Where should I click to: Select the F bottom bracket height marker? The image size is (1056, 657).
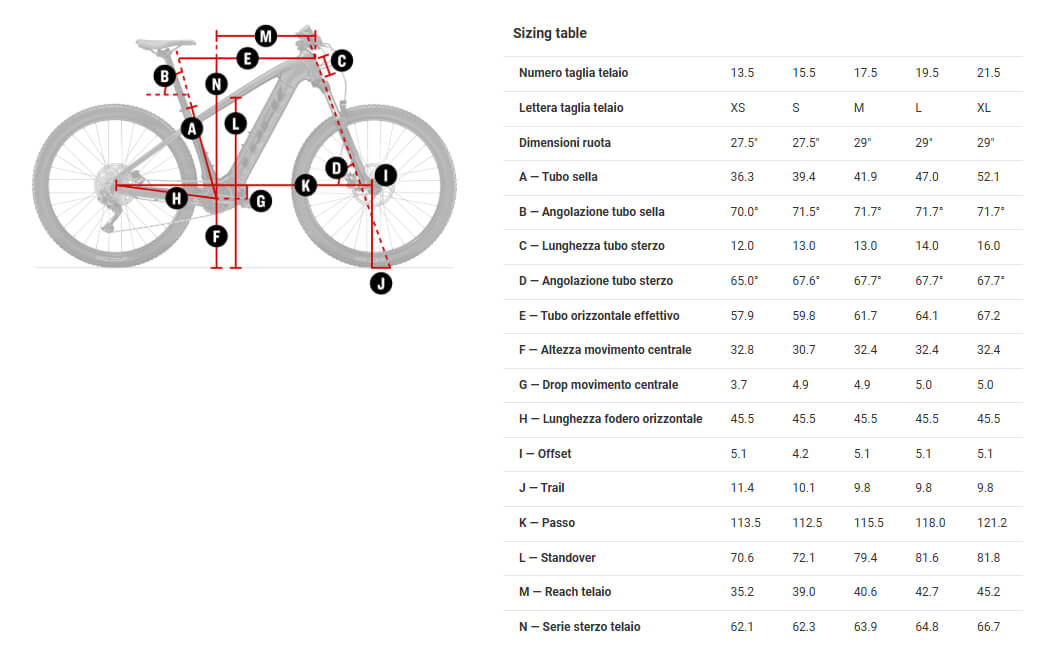(x=216, y=236)
